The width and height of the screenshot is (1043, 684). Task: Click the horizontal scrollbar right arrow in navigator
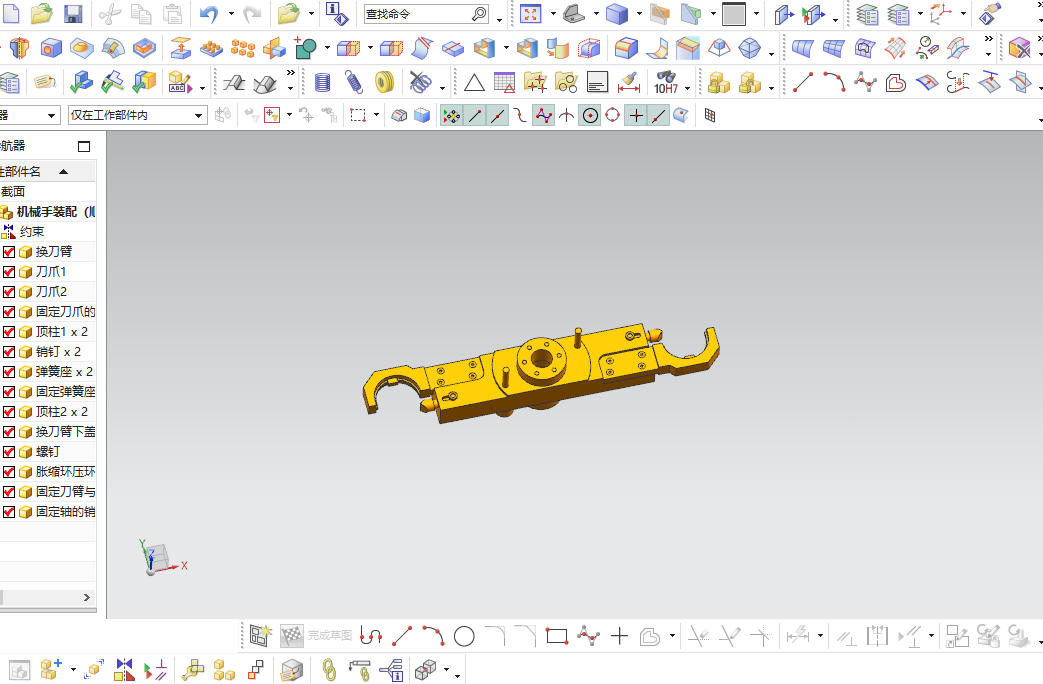click(x=86, y=598)
